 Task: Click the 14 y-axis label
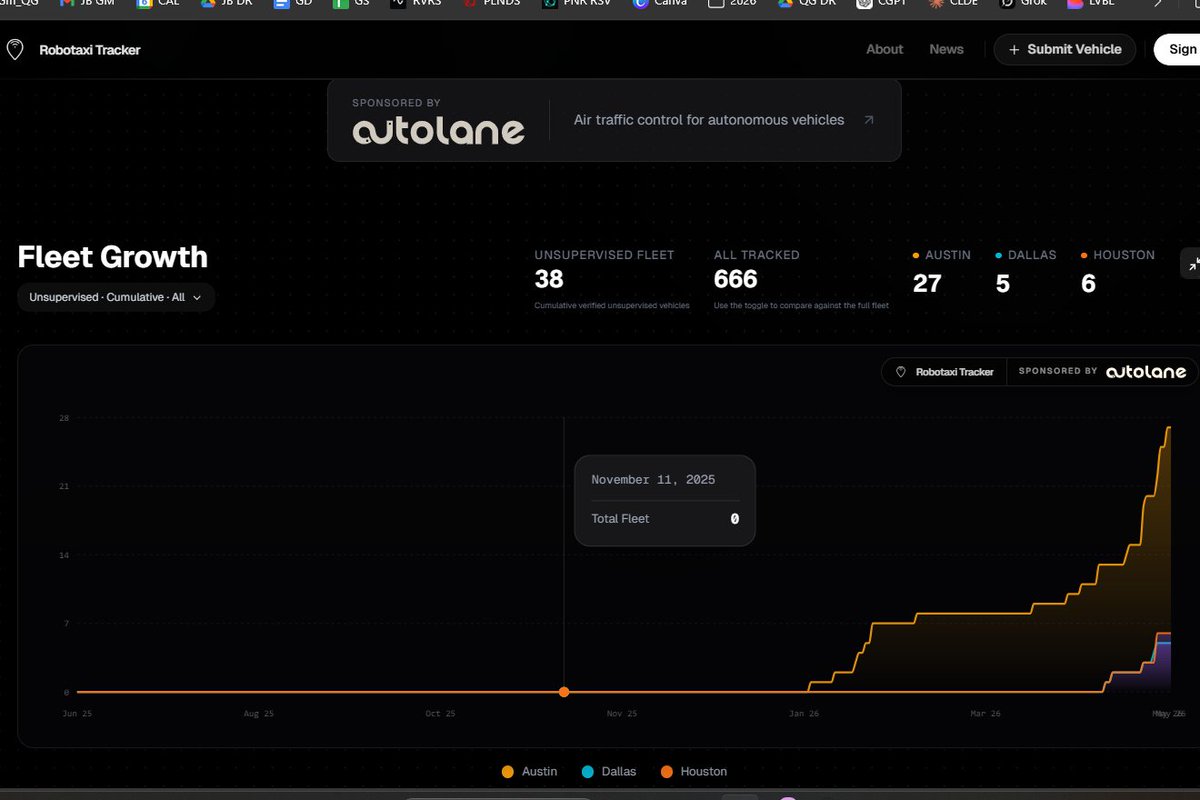click(64, 555)
